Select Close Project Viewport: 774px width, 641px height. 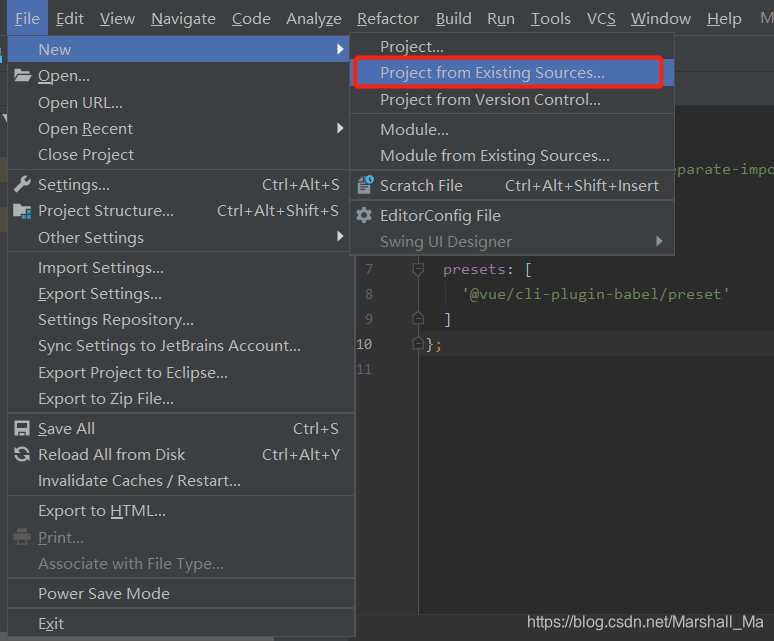click(x=179, y=154)
